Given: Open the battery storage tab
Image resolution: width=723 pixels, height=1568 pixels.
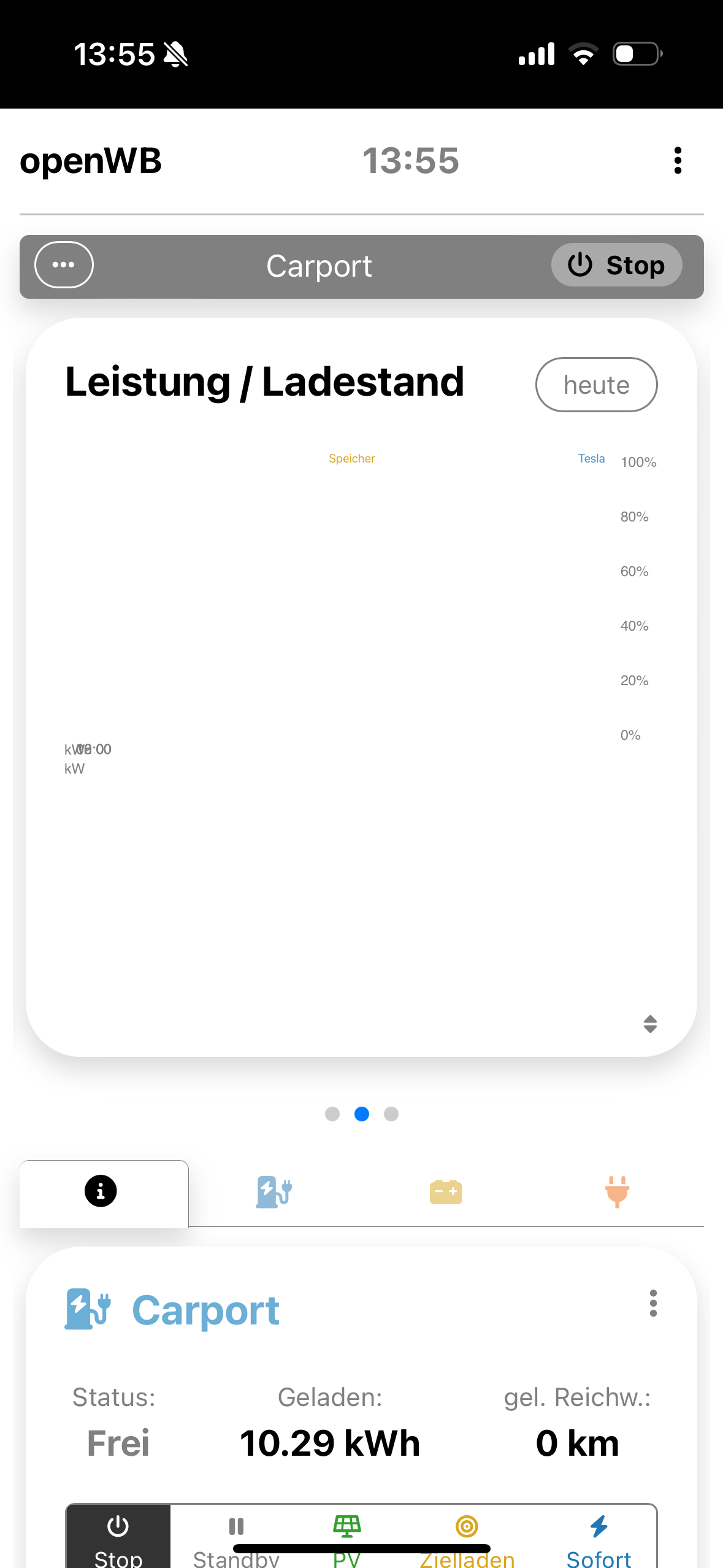Looking at the screenshot, I should [x=446, y=1191].
